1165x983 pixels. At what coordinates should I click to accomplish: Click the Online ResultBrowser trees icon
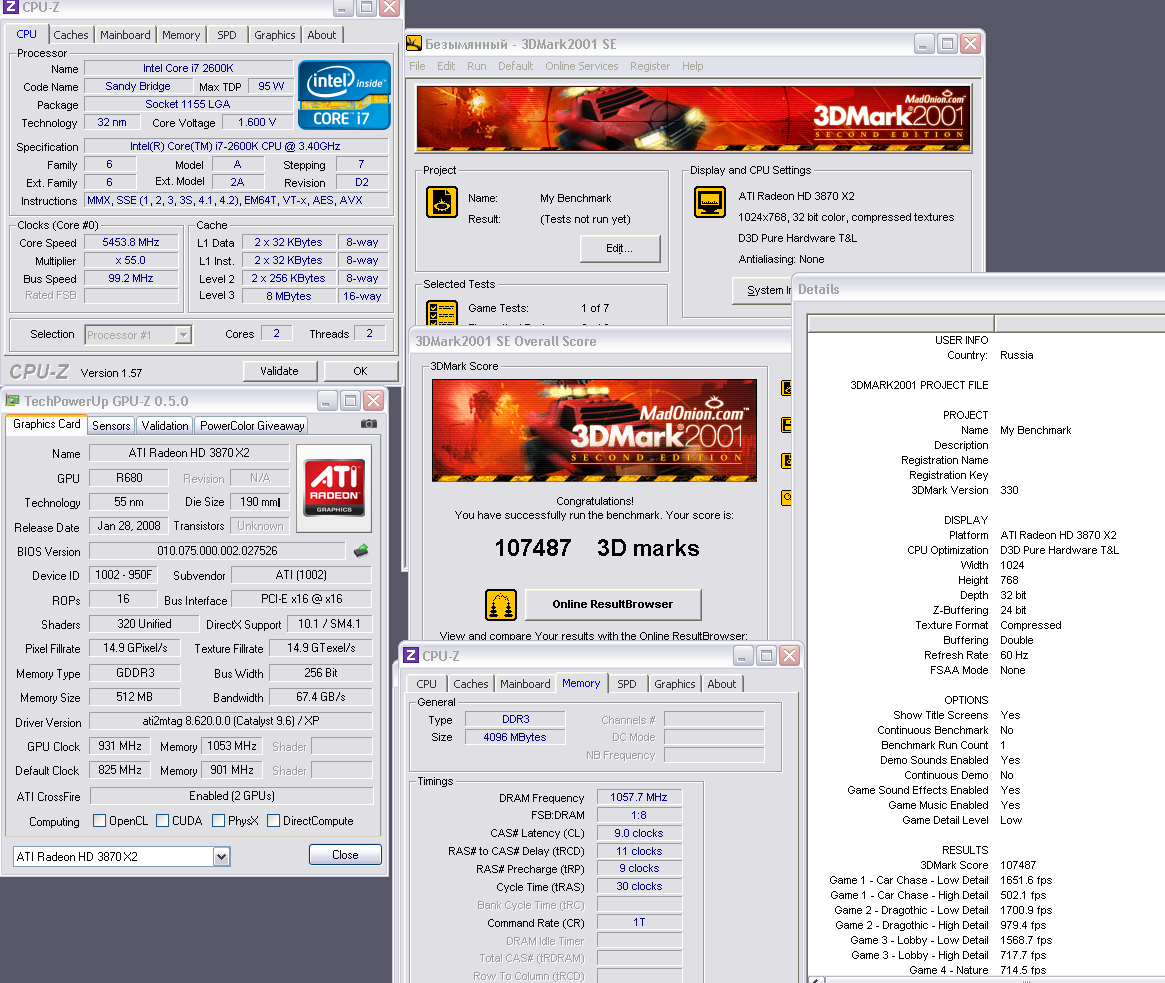[501, 605]
